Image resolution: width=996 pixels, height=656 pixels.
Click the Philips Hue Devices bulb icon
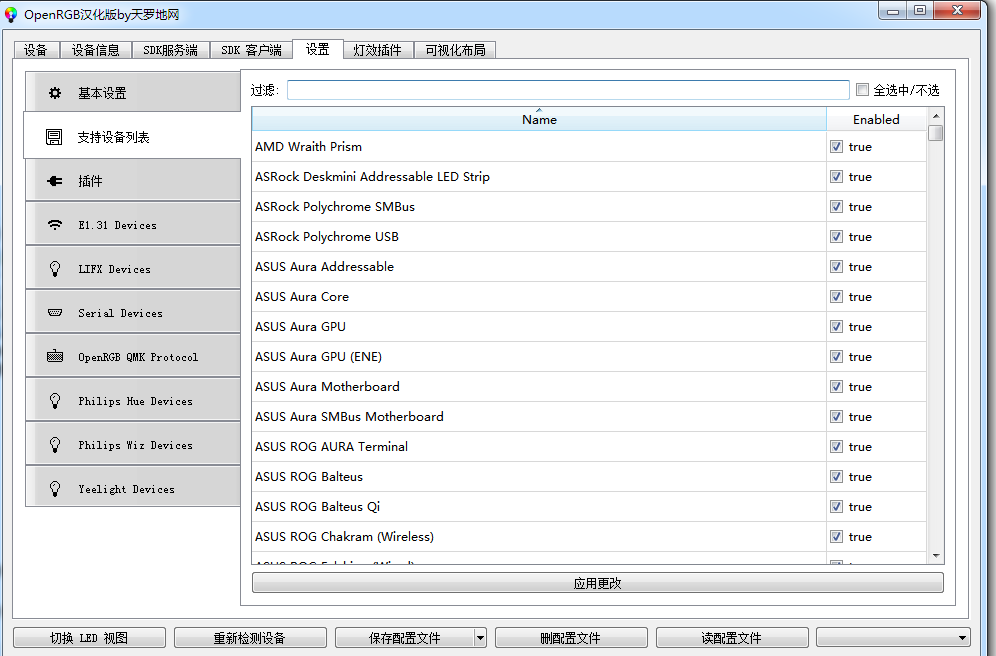coord(55,401)
